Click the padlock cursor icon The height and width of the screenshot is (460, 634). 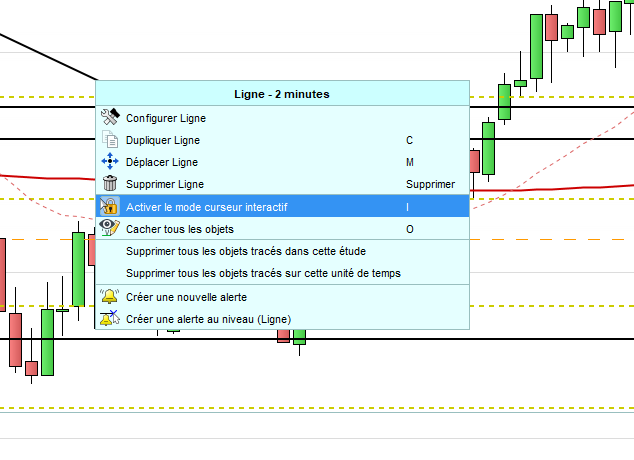[x=110, y=206]
